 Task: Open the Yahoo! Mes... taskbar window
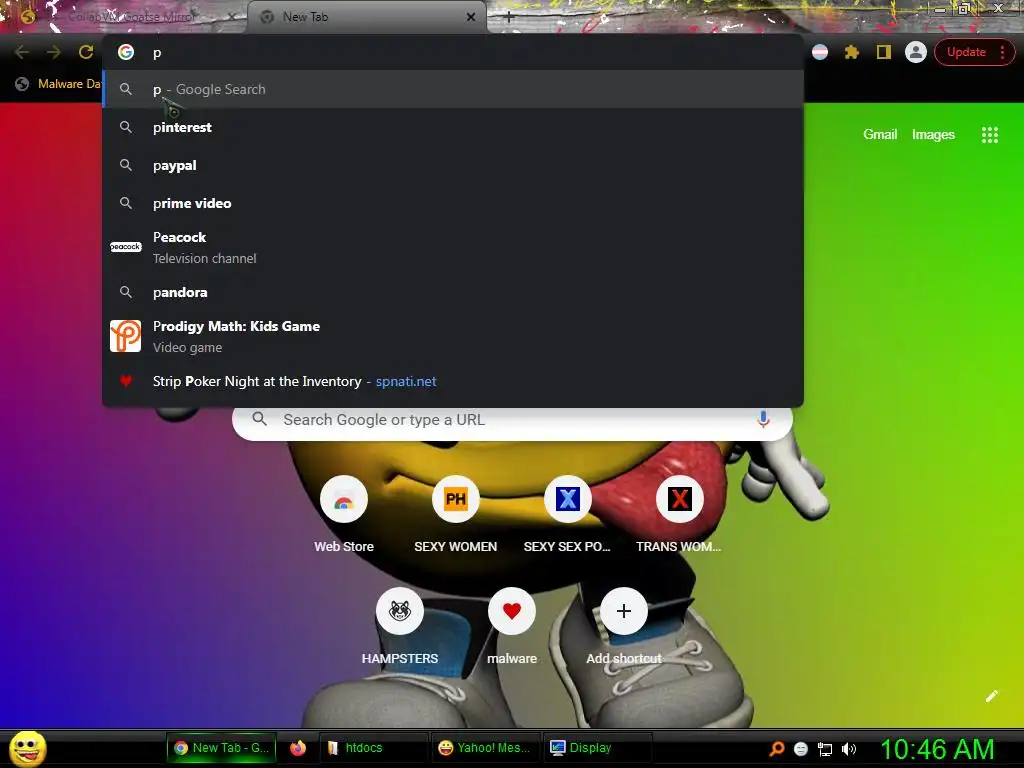point(486,748)
